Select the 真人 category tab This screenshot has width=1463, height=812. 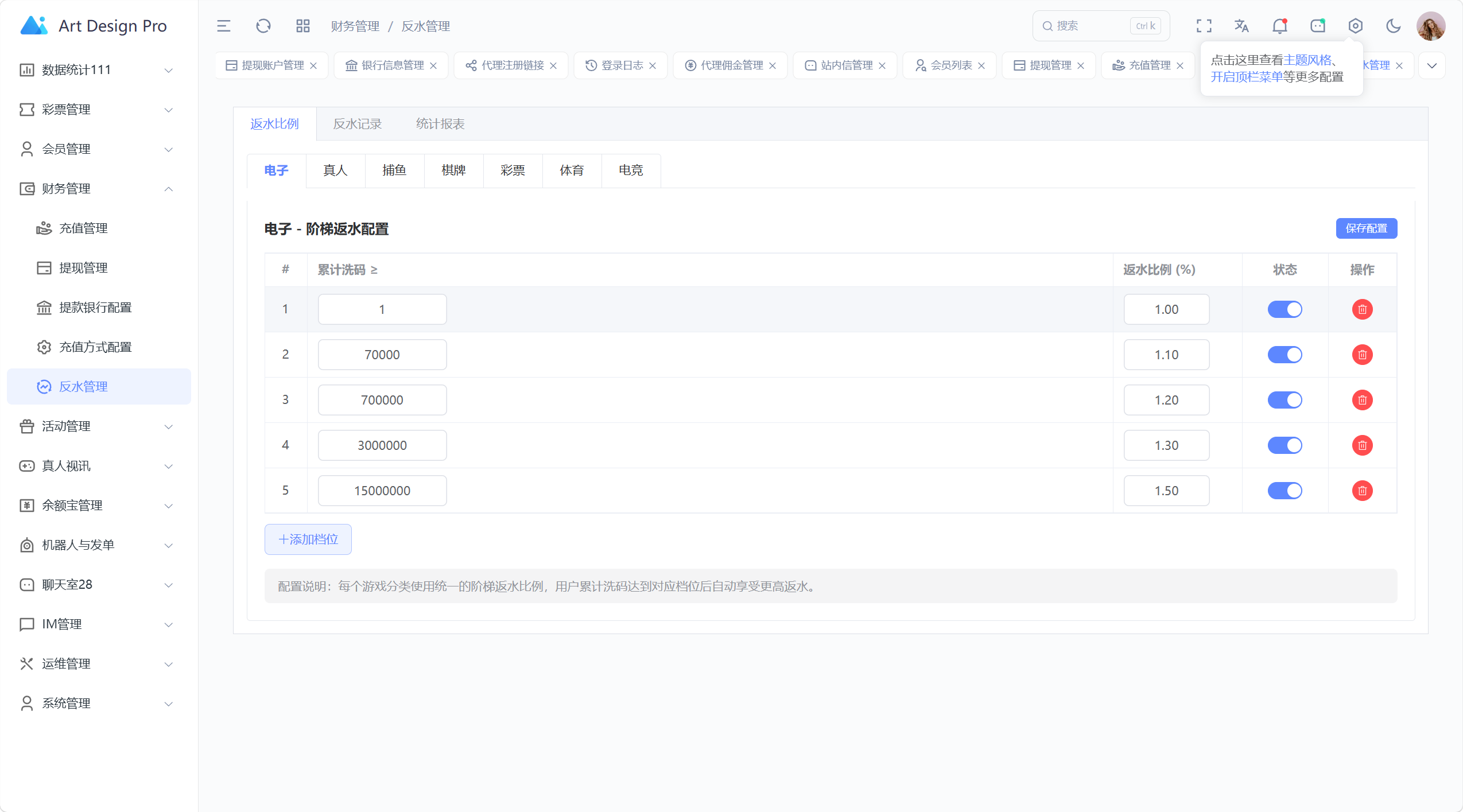[335, 170]
